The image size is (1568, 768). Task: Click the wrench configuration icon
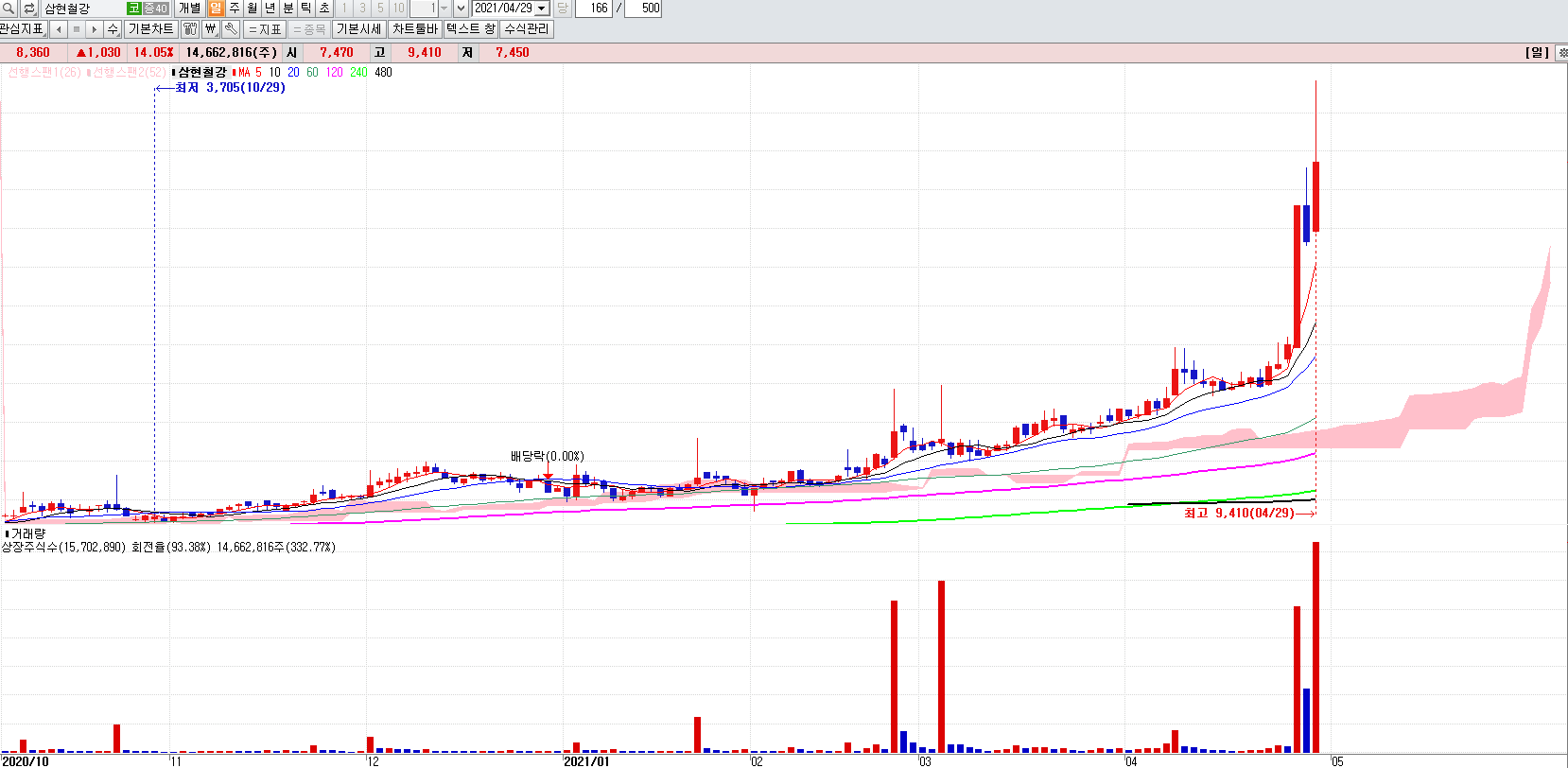click(x=231, y=29)
